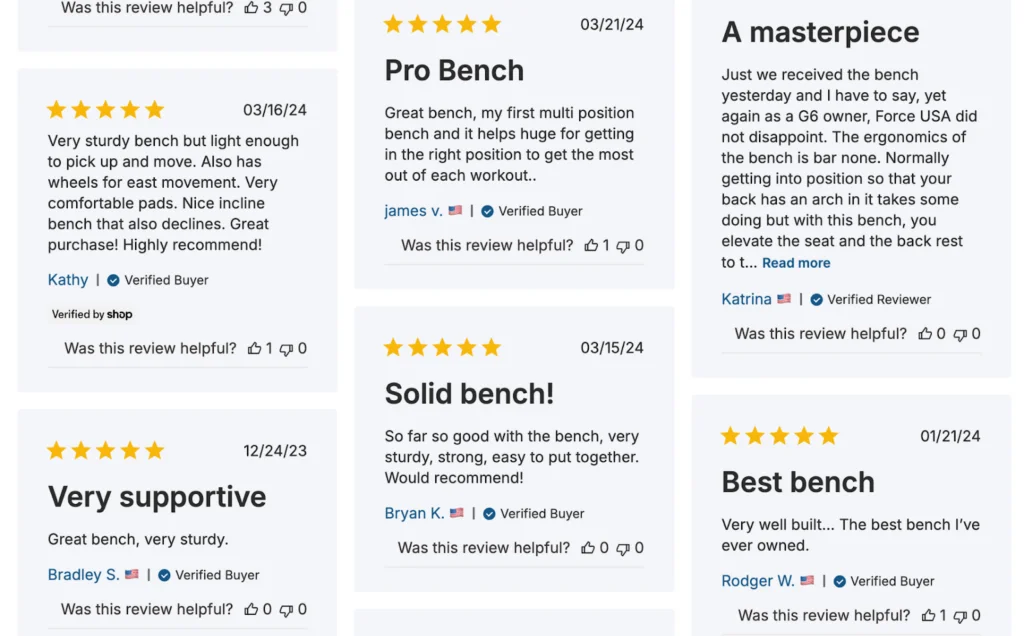
Task: Click verified reviewer checkmark beside Katrina
Action: 815,298
